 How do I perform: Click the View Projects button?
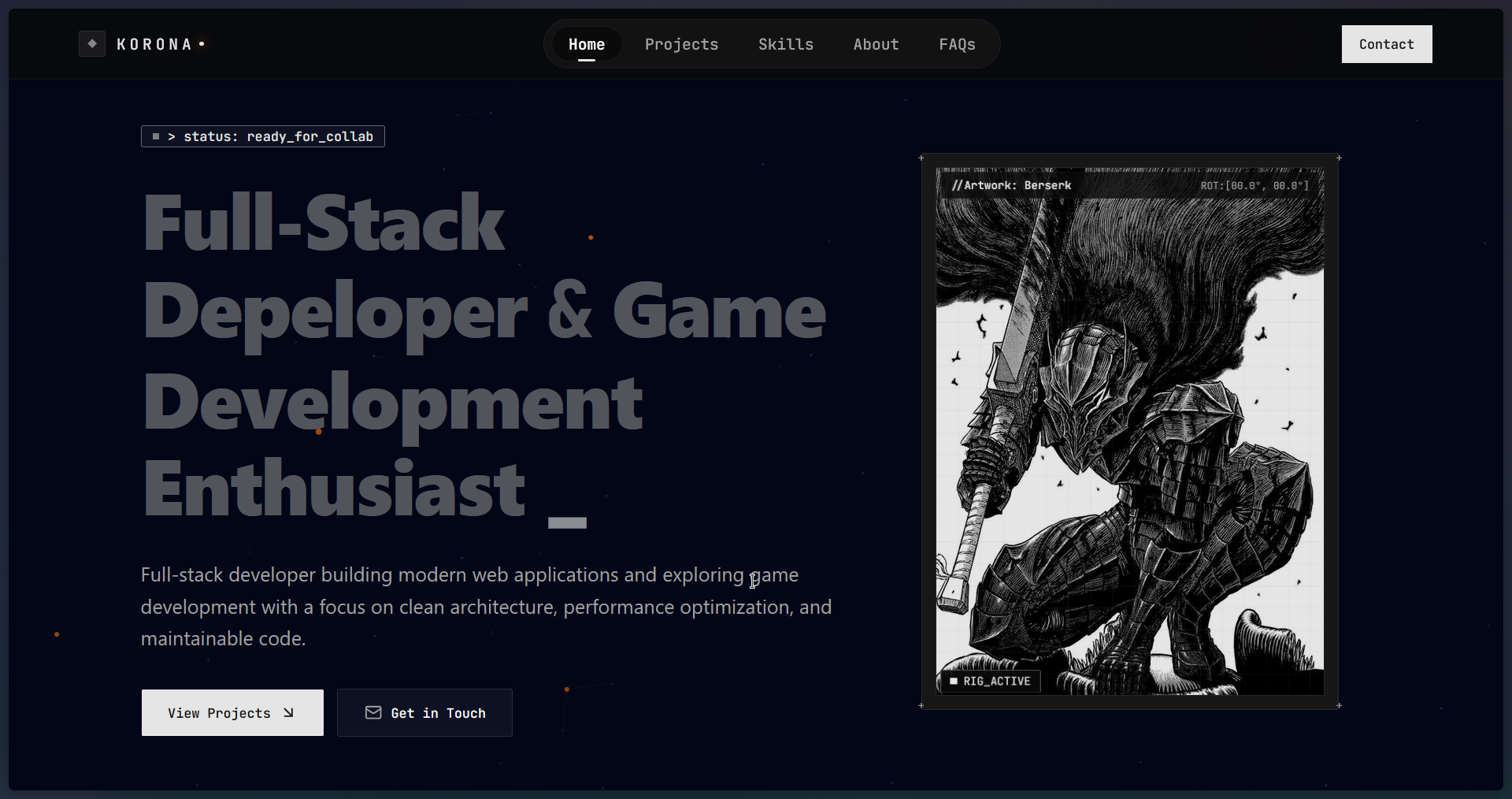tap(232, 712)
